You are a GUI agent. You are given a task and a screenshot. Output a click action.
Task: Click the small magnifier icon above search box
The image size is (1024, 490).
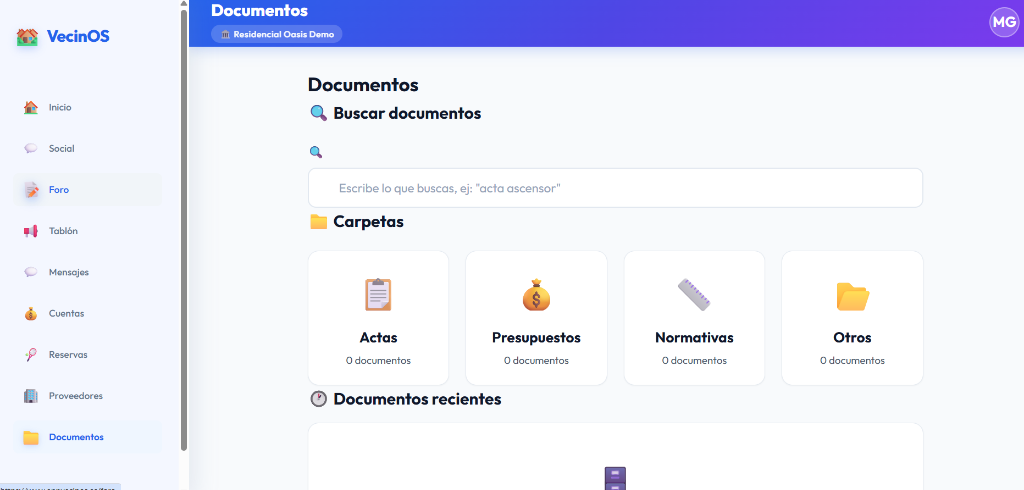click(315, 152)
